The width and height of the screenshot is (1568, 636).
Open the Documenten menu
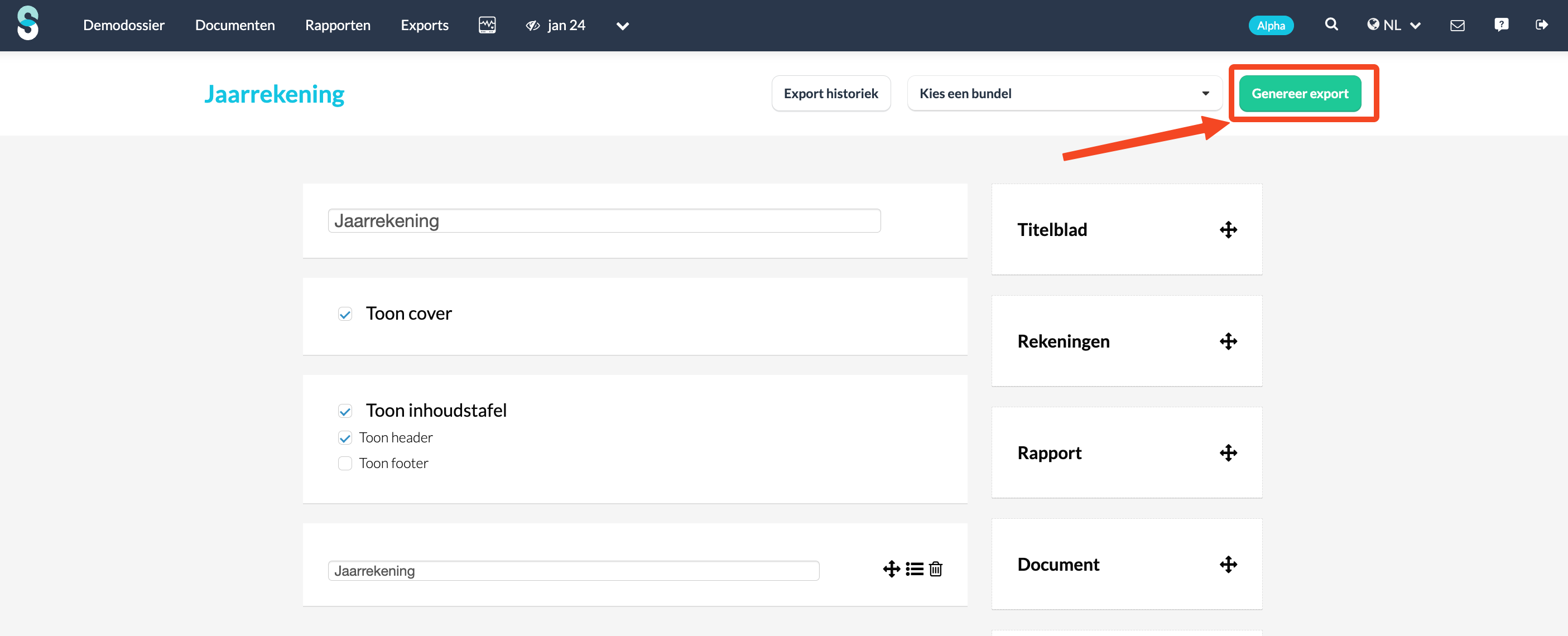(235, 25)
